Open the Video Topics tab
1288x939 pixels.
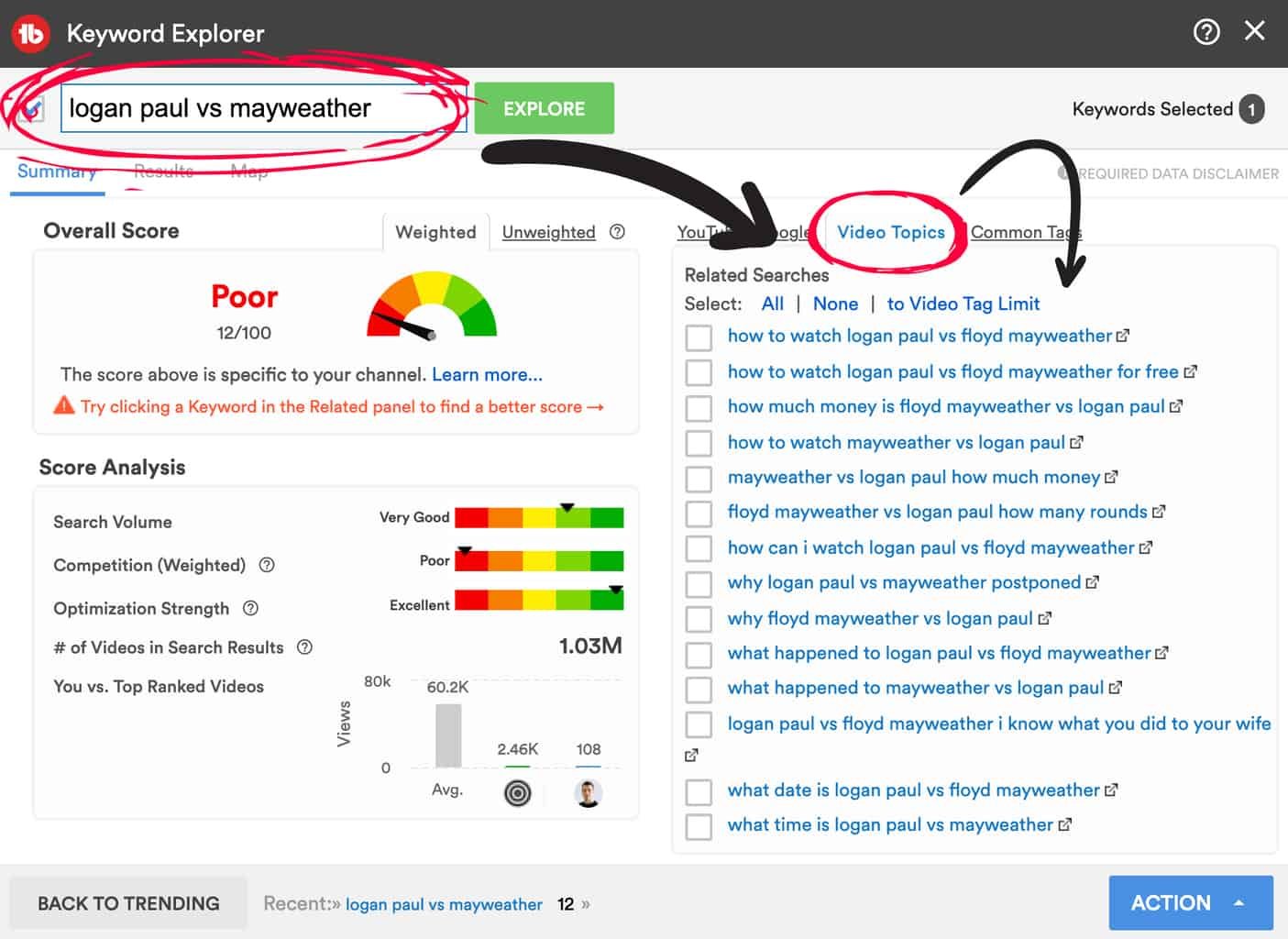pos(891,232)
